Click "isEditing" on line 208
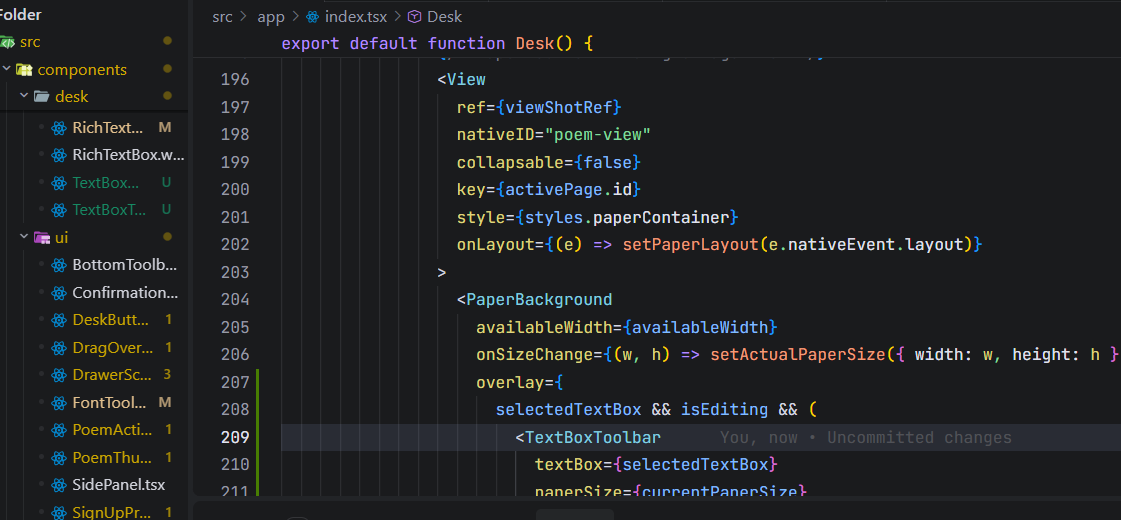The width and height of the screenshot is (1121, 520). point(724,410)
